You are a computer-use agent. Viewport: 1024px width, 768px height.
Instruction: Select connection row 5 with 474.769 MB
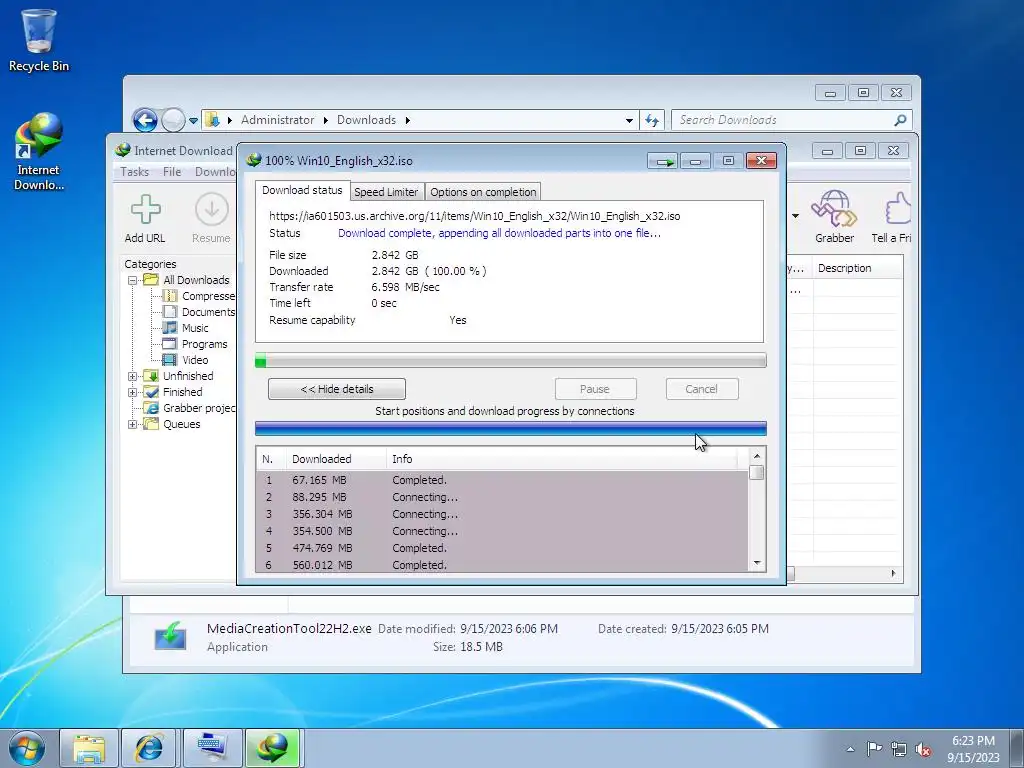tap(502, 549)
